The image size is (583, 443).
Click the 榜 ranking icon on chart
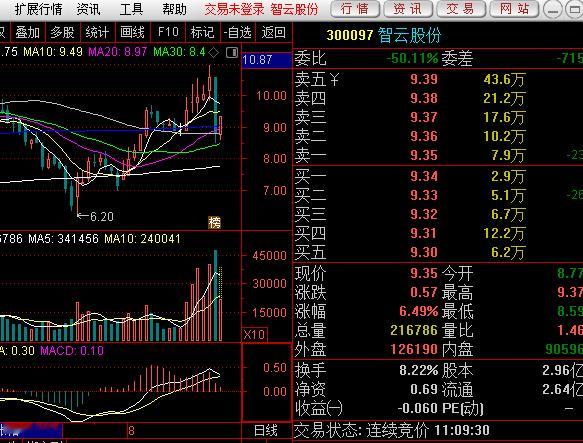coord(215,222)
